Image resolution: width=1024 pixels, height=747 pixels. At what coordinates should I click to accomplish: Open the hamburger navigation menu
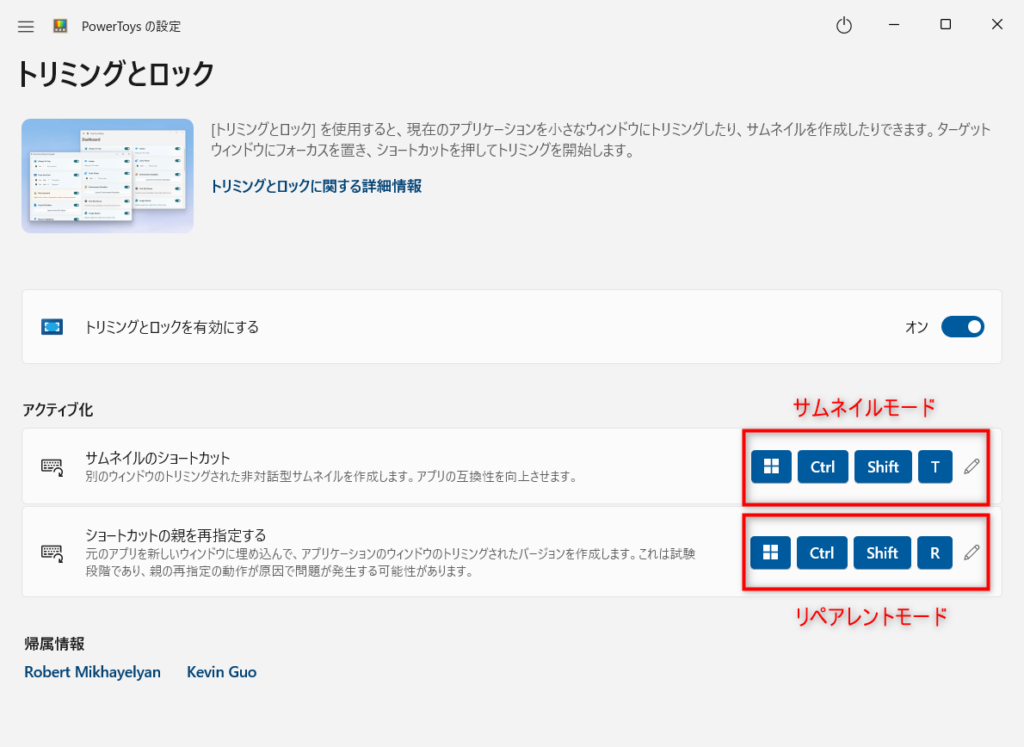tap(25, 27)
